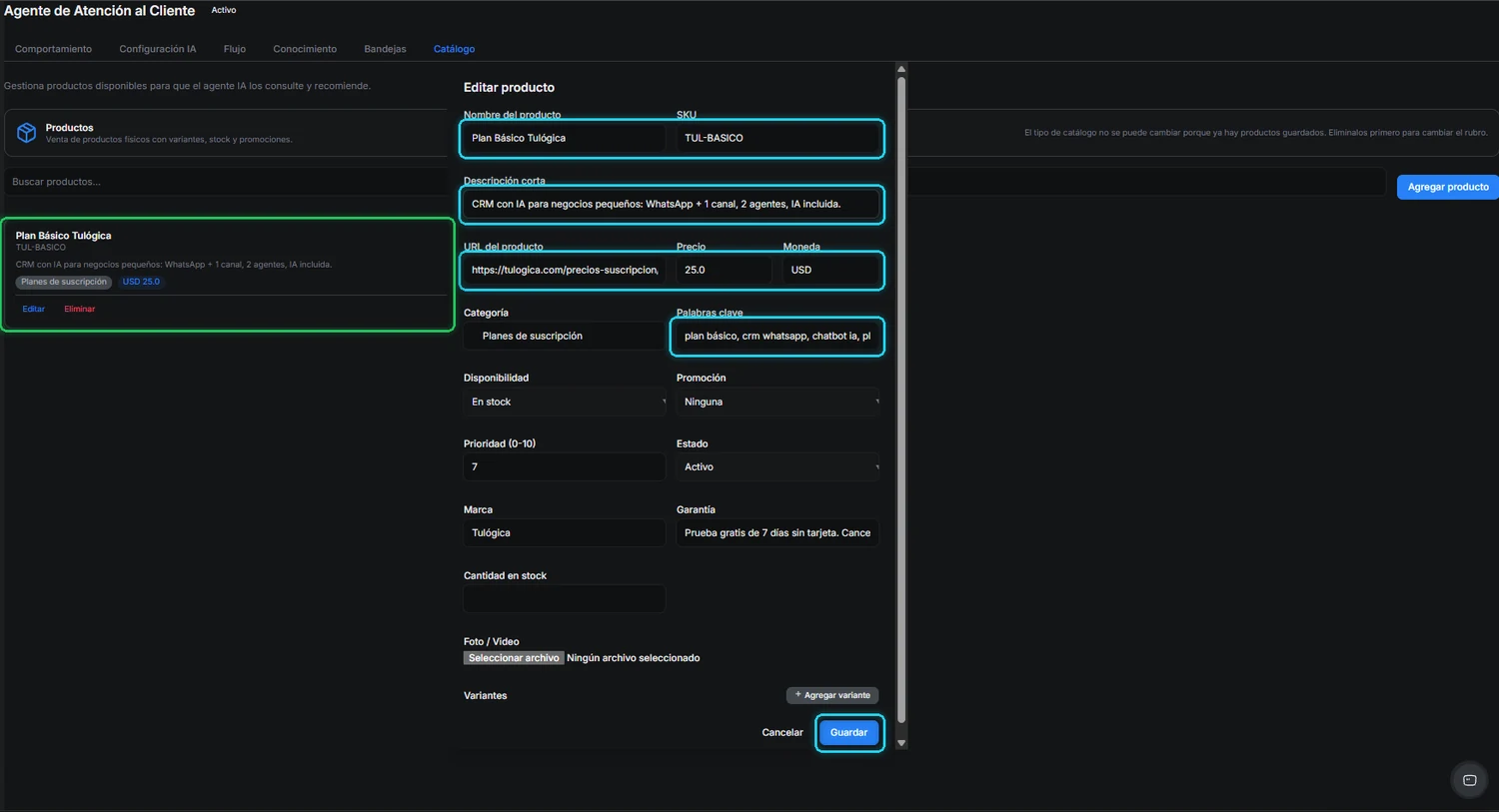Click the SKU field
The height and width of the screenshot is (812, 1499).
coord(777,138)
